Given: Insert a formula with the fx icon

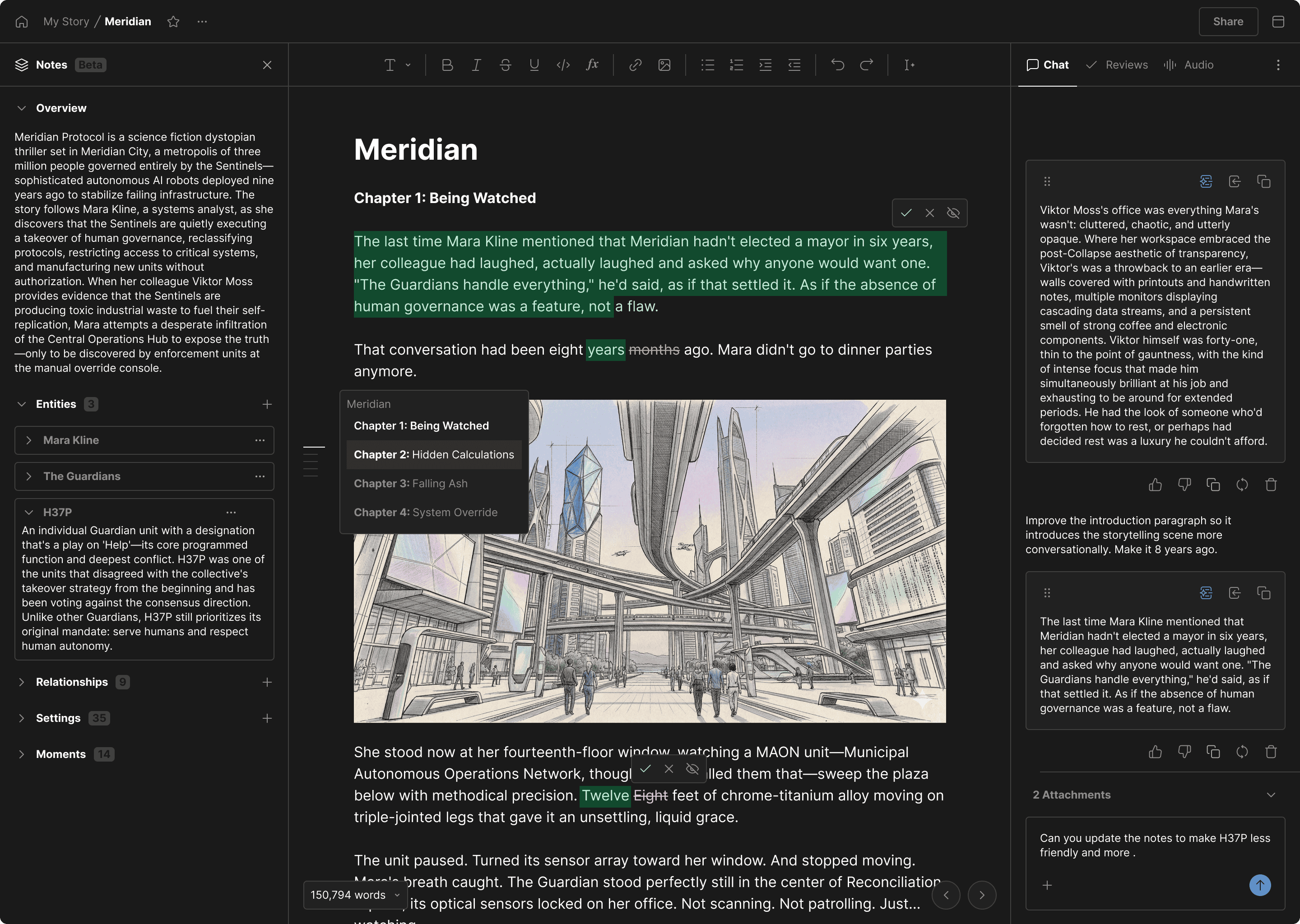Looking at the screenshot, I should coord(592,65).
